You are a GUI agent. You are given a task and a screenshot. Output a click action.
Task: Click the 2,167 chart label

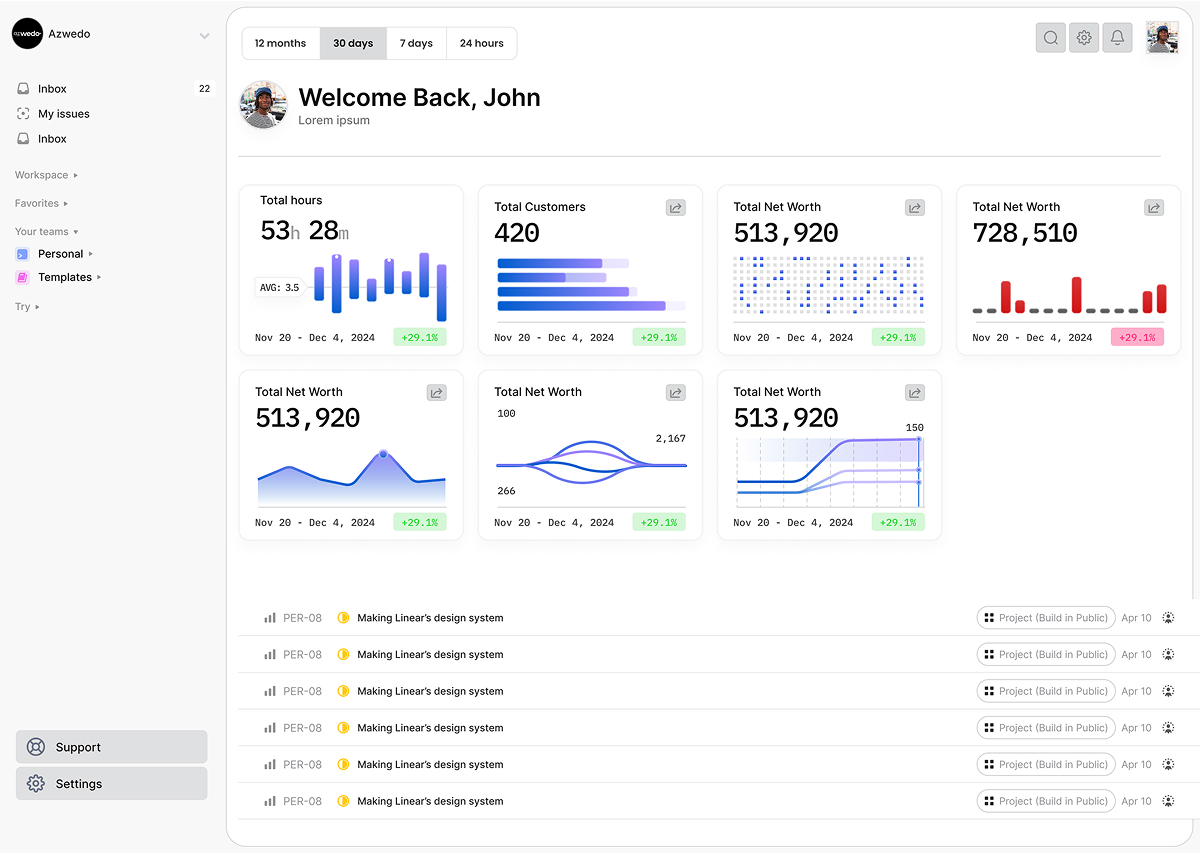pos(670,439)
